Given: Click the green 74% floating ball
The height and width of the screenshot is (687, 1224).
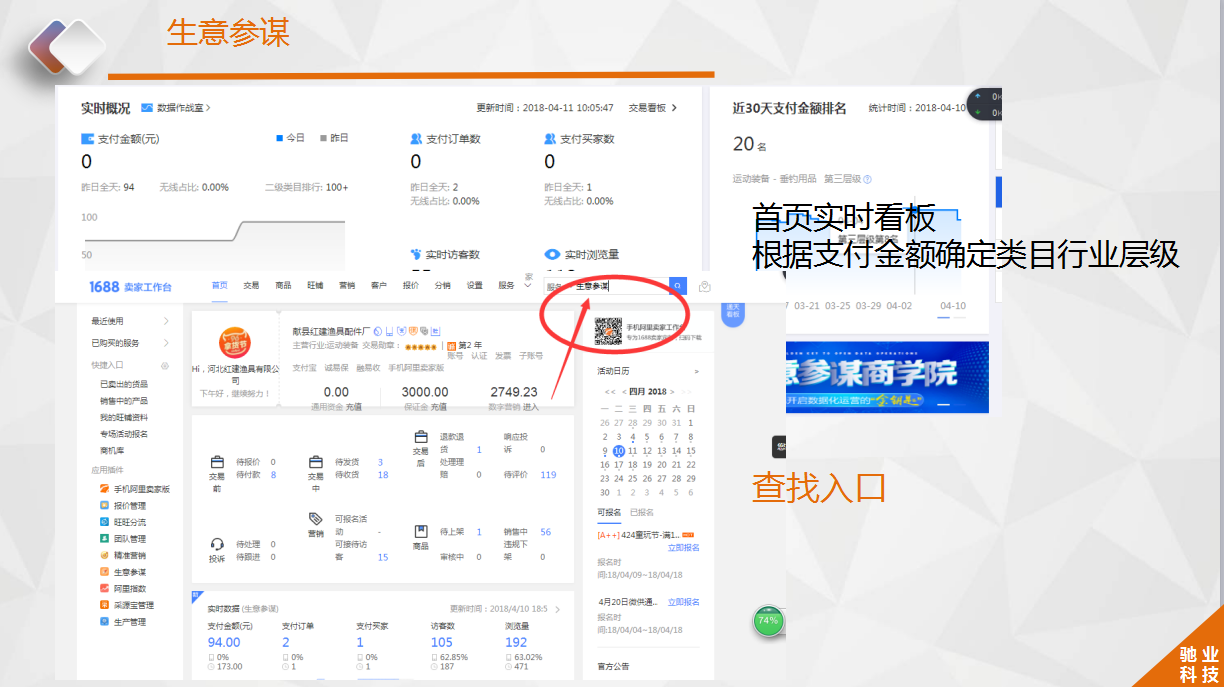Looking at the screenshot, I should pyautogui.click(x=768, y=621).
